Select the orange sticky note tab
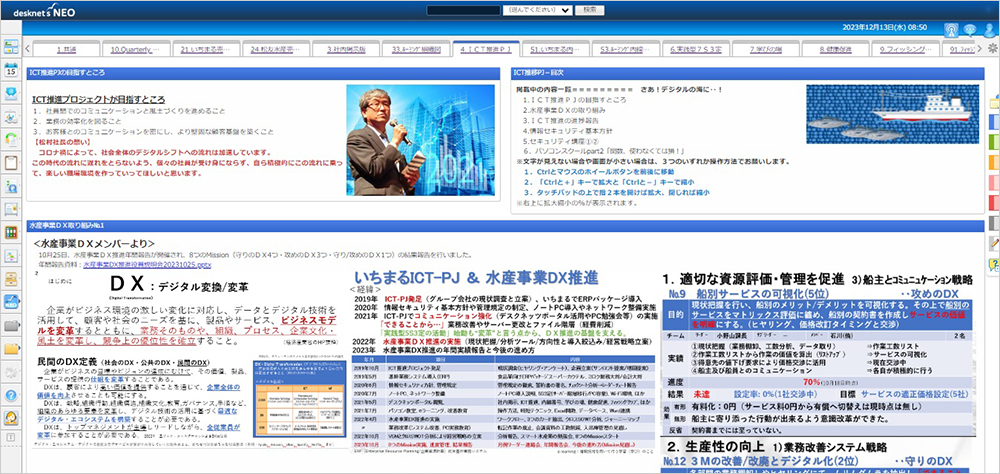The width and height of the screenshot is (1000, 474). coord(994,162)
